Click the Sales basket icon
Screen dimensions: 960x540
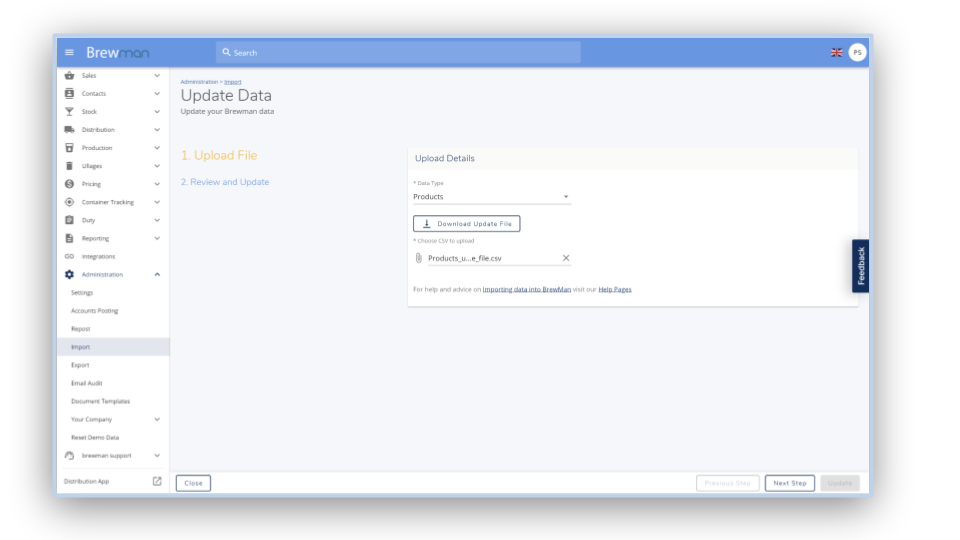tap(69, 75)
